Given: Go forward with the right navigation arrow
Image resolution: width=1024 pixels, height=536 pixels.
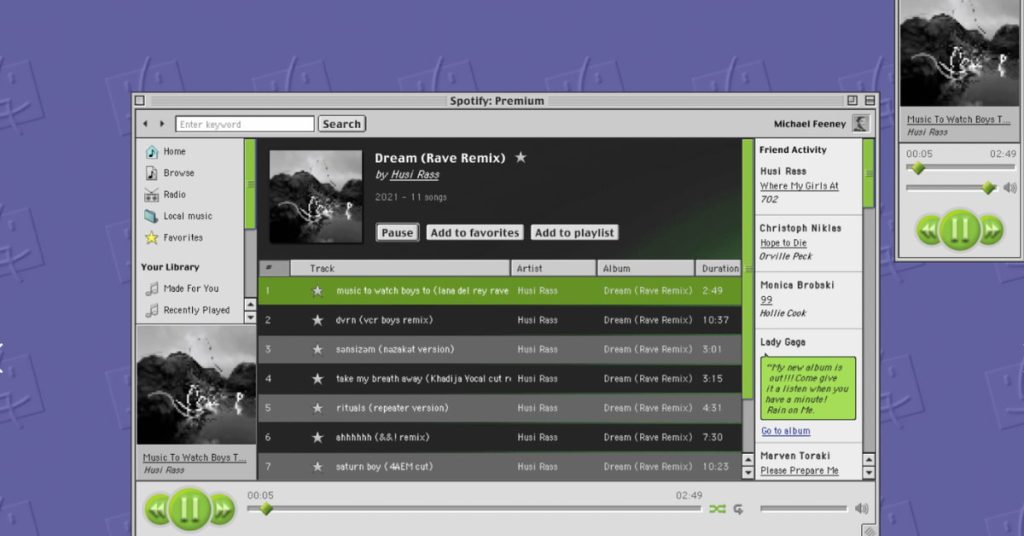Looking at the screenshot, I should click(x=162, y=123).
